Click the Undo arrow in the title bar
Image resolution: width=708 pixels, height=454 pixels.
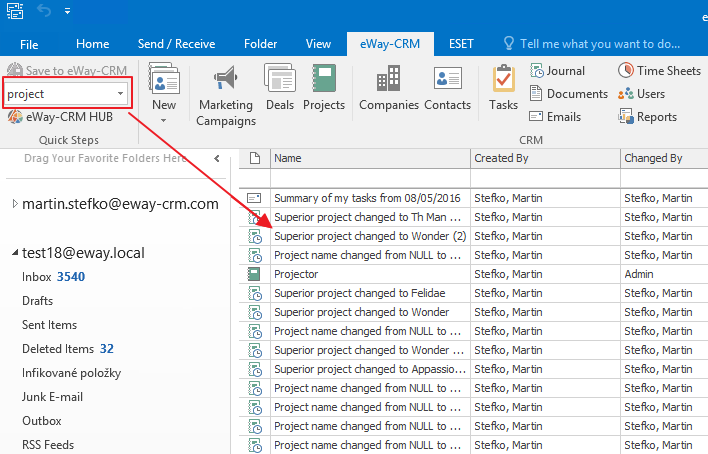[44, 10]
